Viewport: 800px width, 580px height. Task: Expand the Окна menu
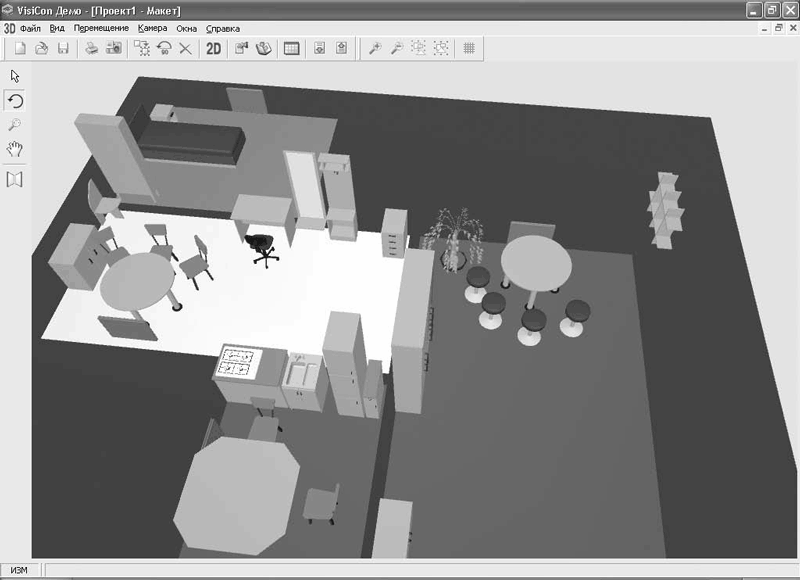click(186, 29)
